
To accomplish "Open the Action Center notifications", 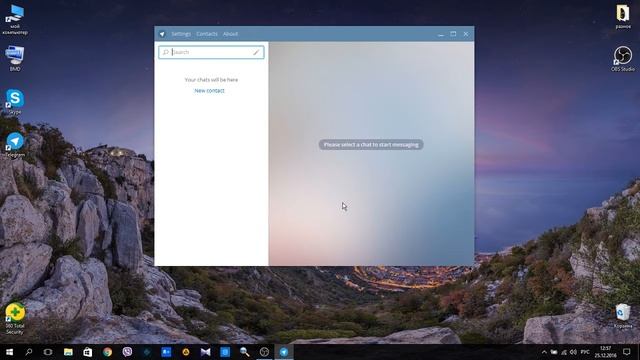I will 627,352.
